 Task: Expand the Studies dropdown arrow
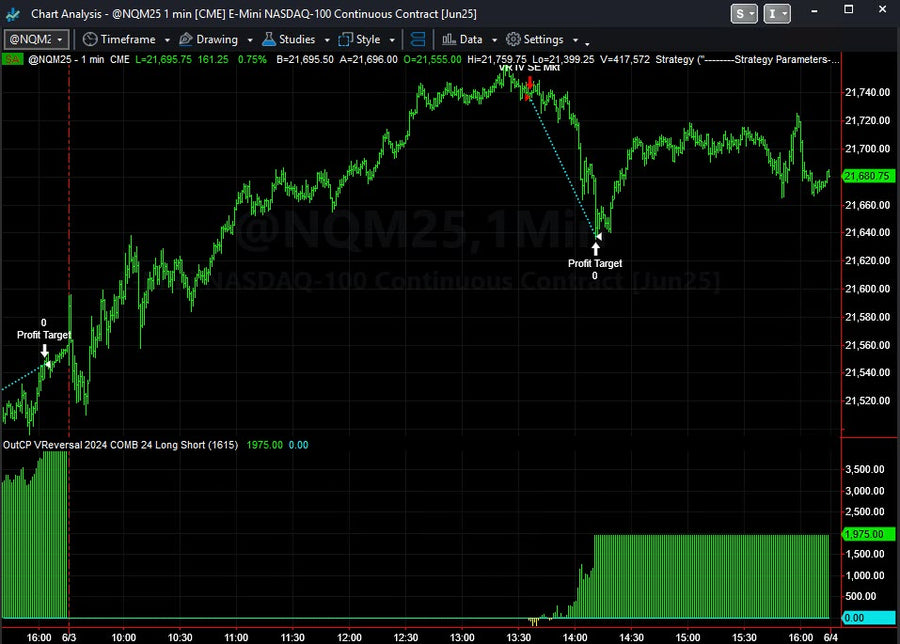(x=327, y=40)
